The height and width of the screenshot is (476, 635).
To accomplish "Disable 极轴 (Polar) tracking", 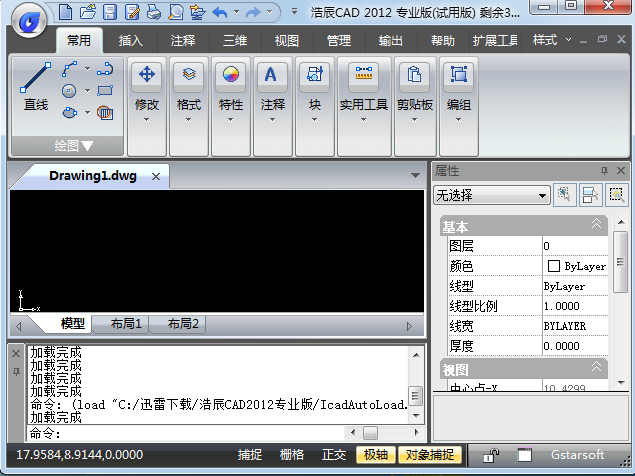I will point(375,455).
